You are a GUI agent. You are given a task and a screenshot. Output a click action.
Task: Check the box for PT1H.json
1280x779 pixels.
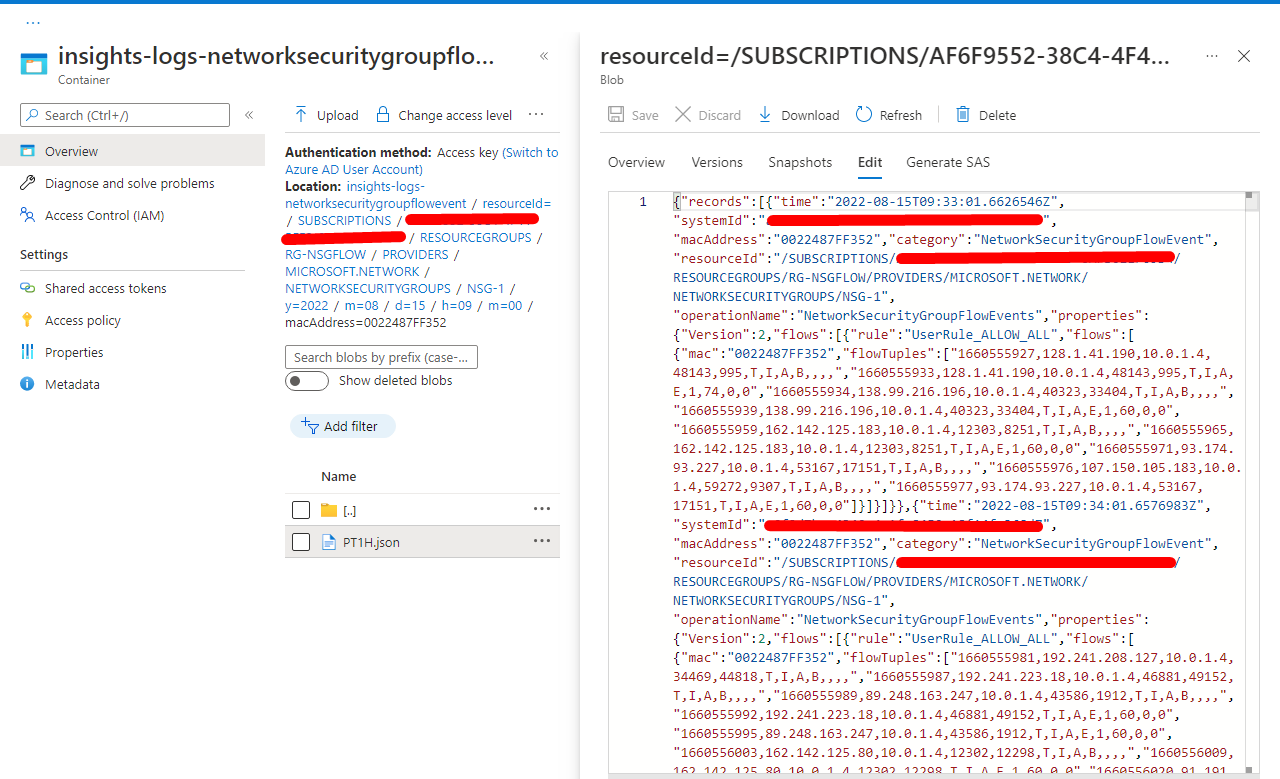[301, 542]
